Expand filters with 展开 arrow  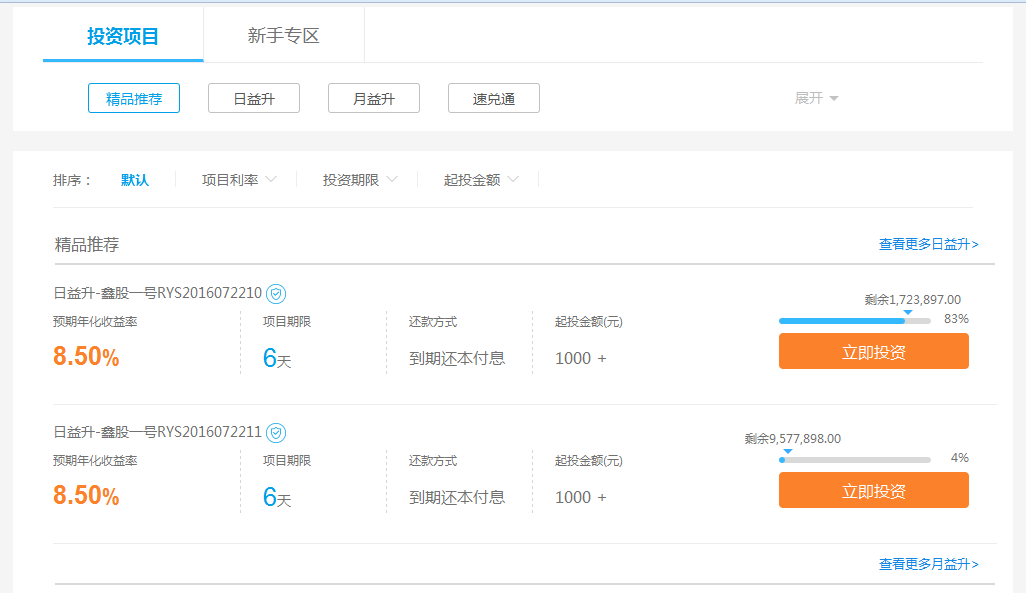coord(816,98)
